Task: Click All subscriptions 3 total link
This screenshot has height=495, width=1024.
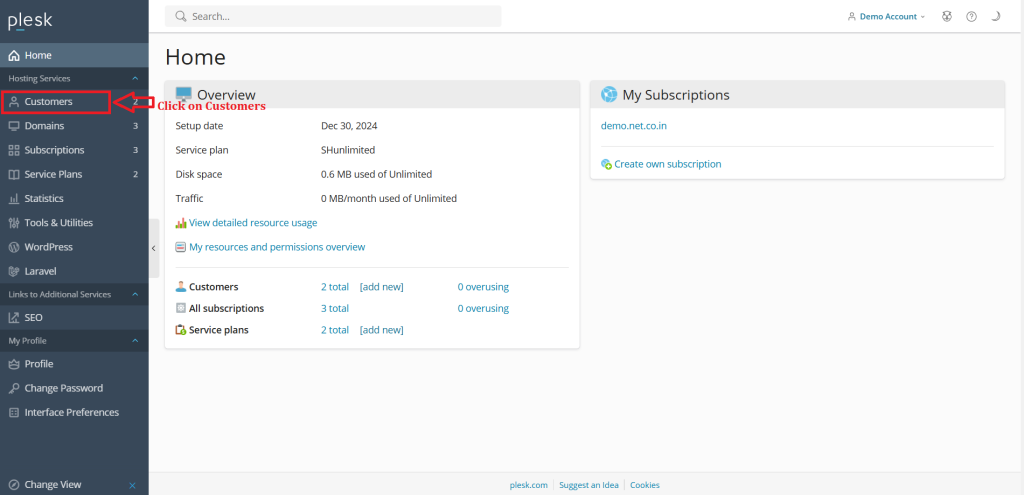Action: click(335, 308)
